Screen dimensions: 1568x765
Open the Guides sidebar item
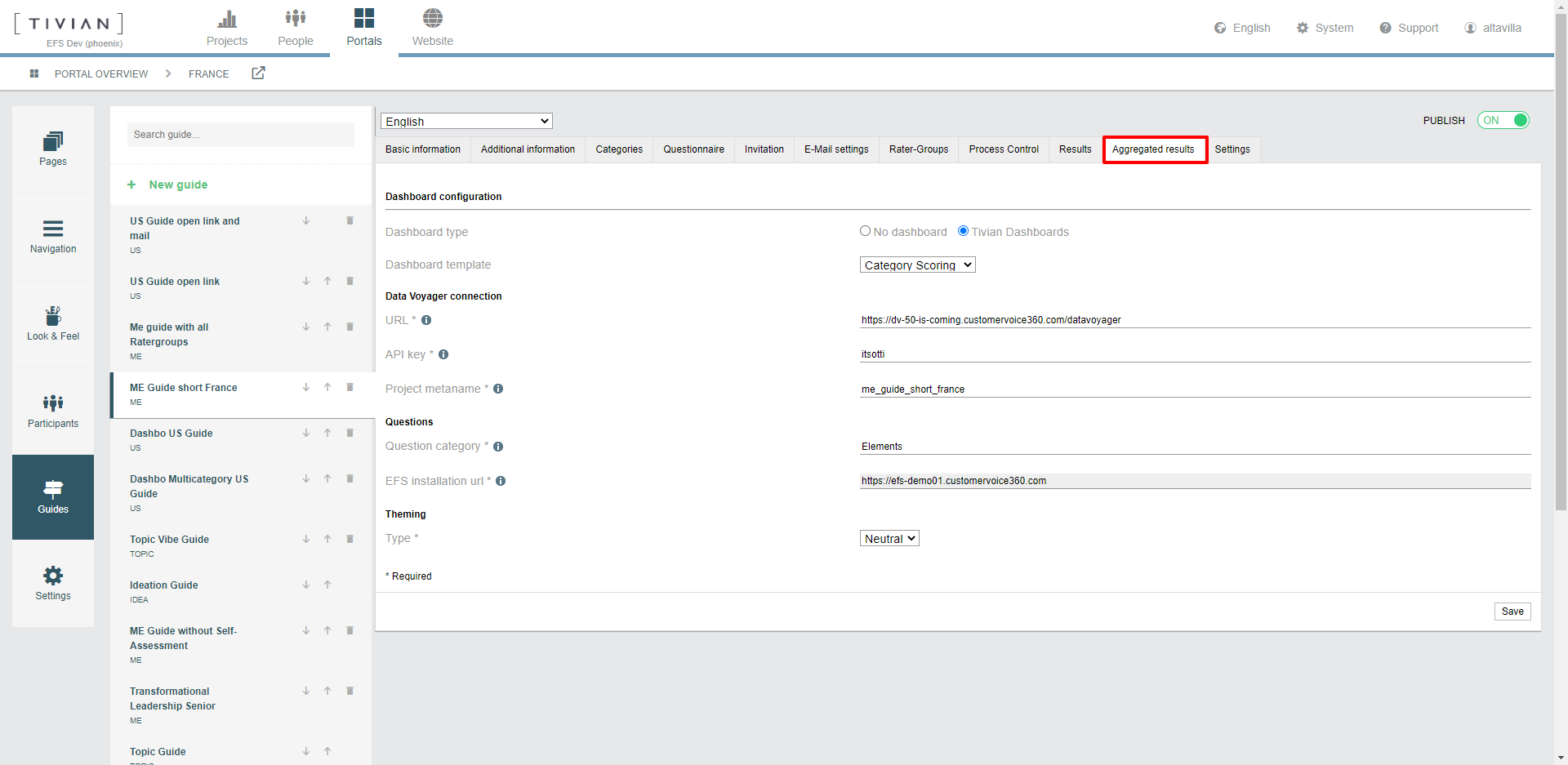coord(53,497)
